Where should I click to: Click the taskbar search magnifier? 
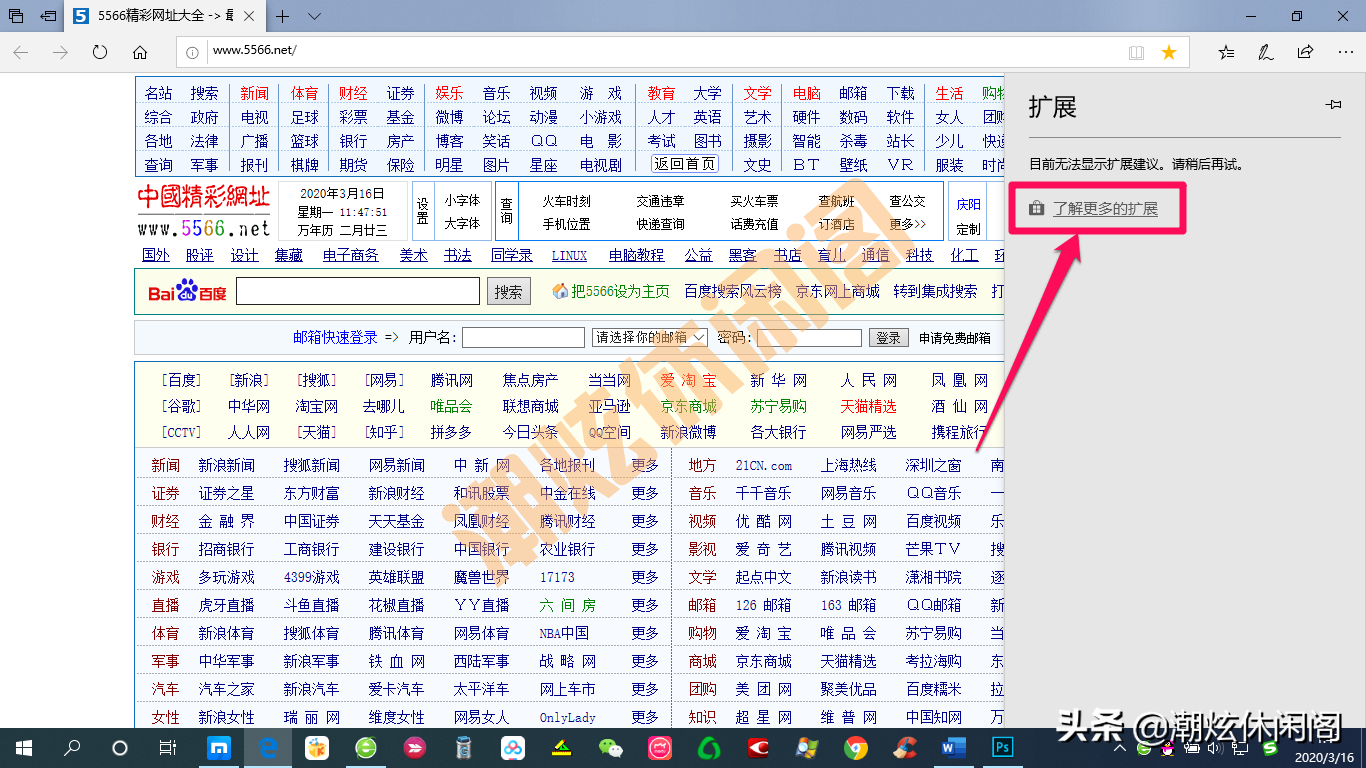coord(72,747)
